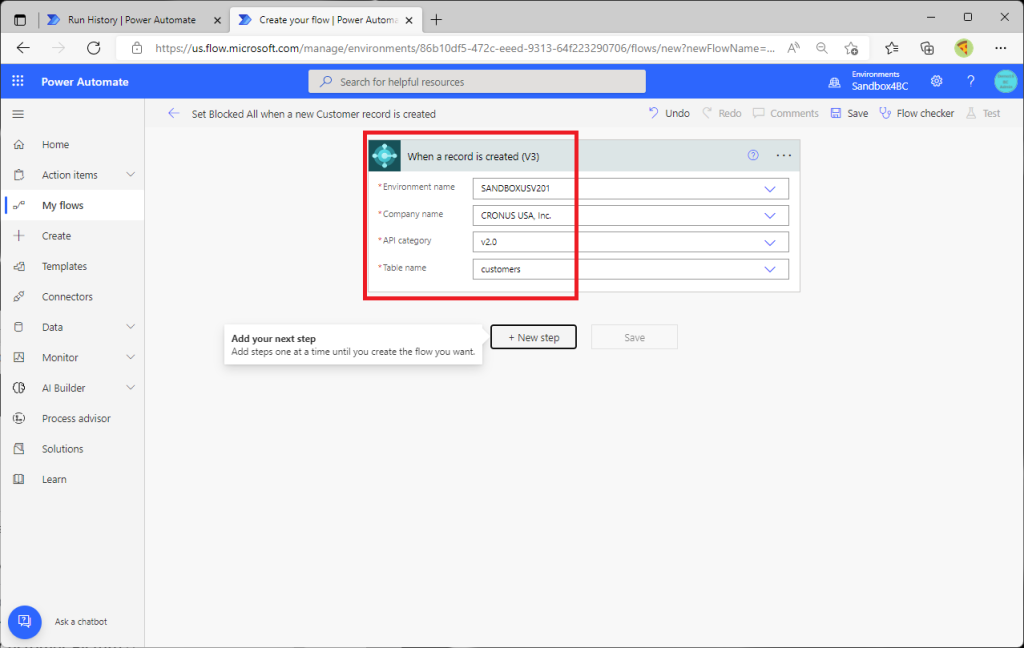The height and width of the screenshot is (648, 1024).
Task: Click the environments picker icon
Action: click(834, 82)
